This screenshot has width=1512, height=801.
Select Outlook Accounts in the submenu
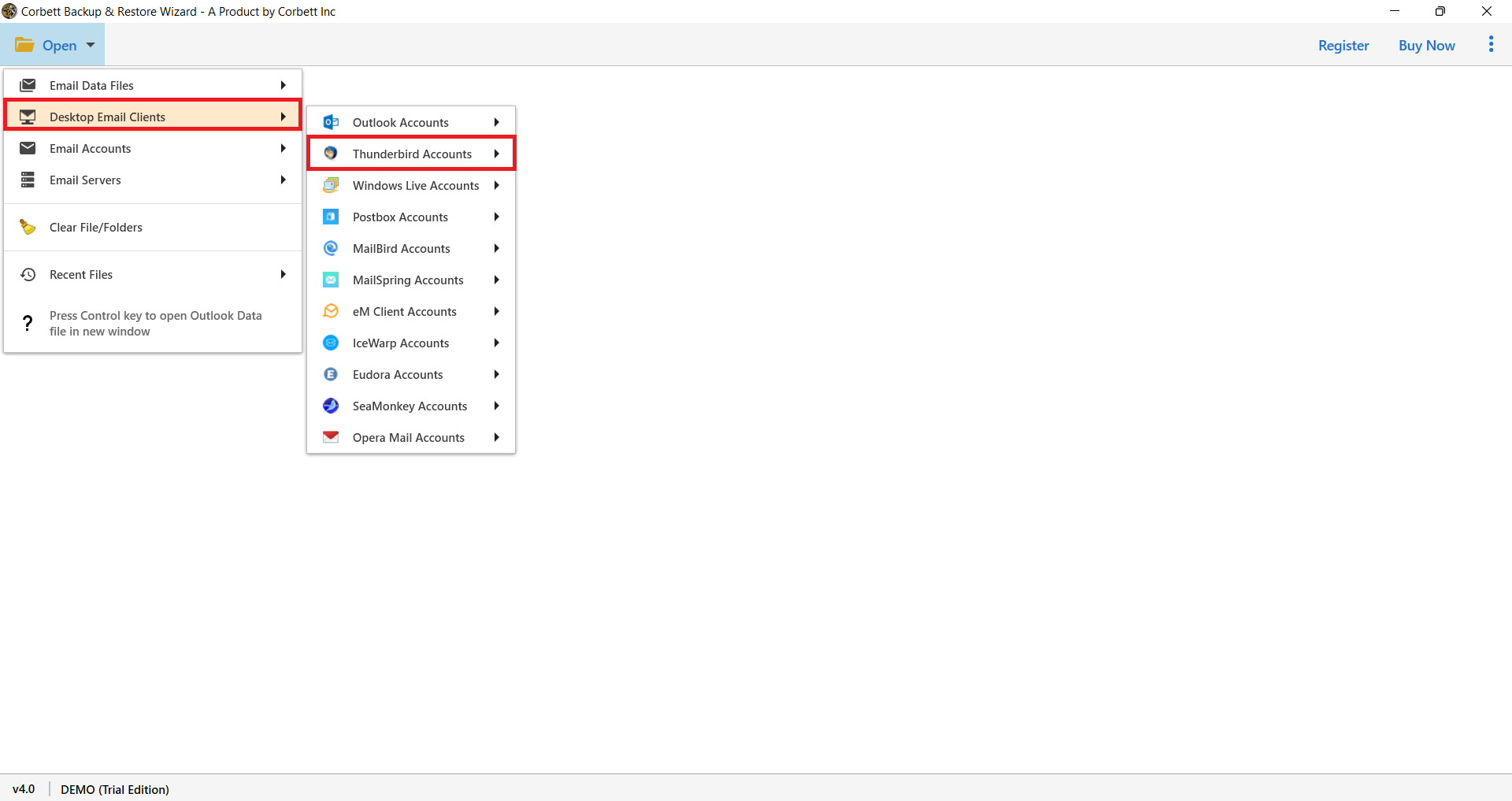(x=411, y=122)
